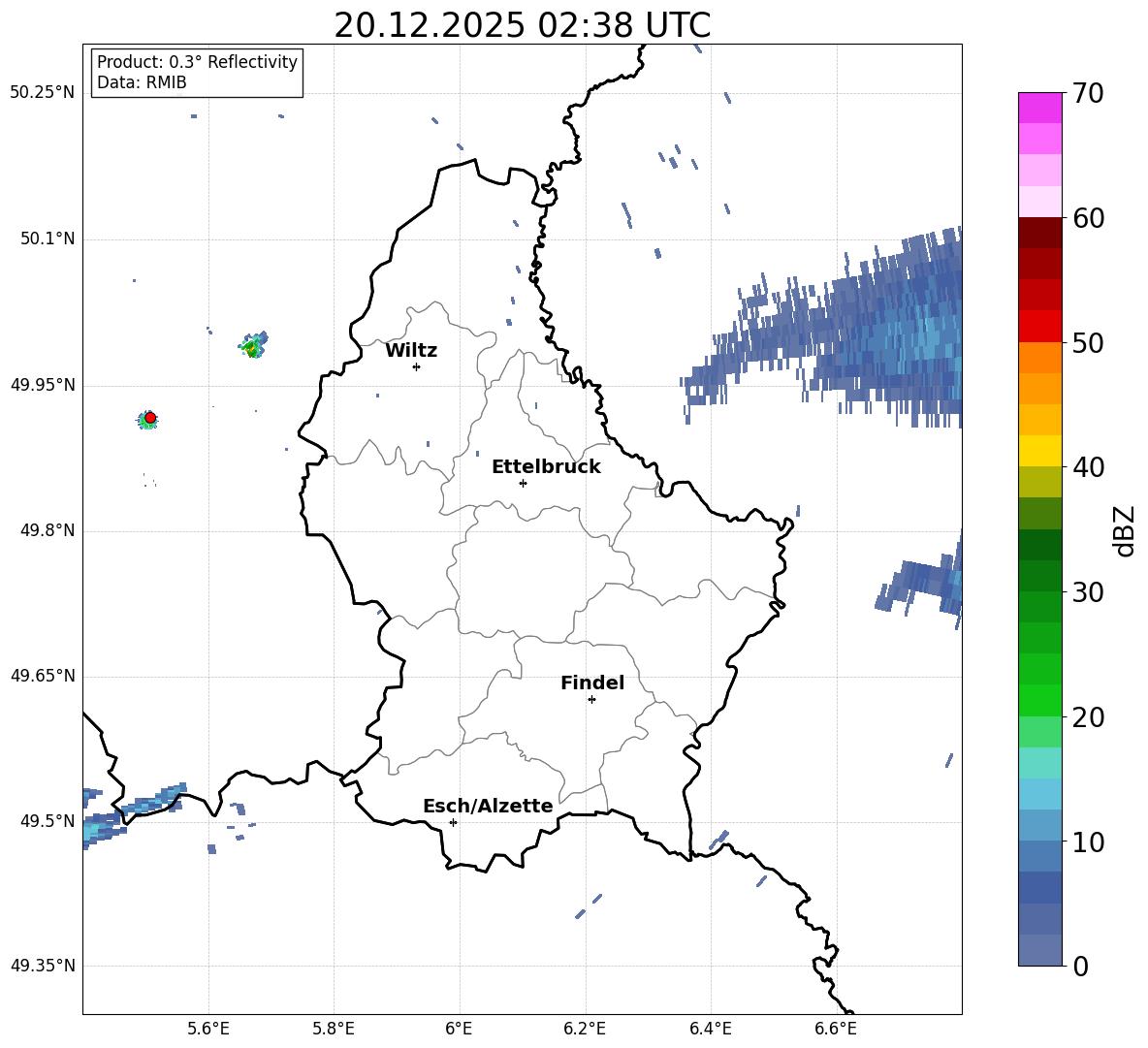Screen dimensions: 1148x1048
Task: Click the colorbar tick value 70
Action: (1087, 93)
